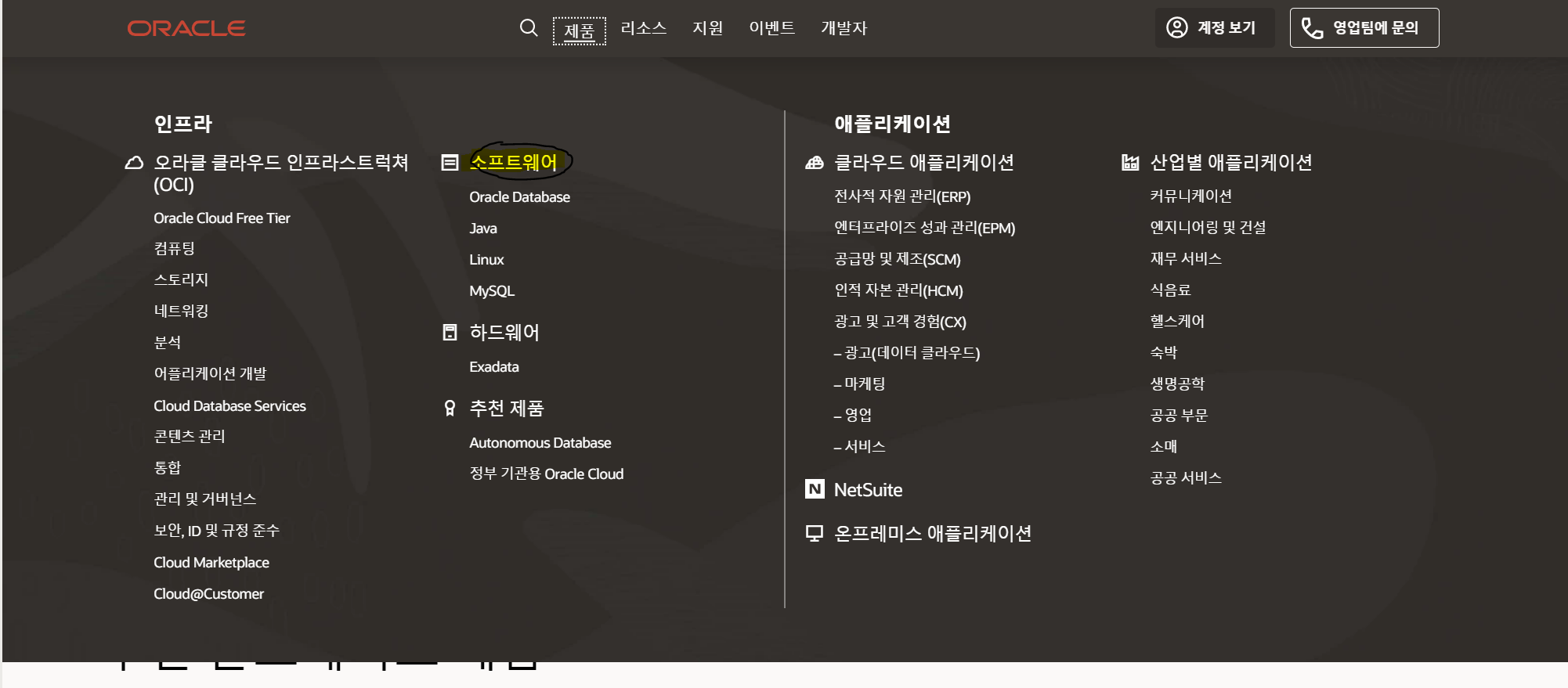
Task: Open 광고(데이터 클라우드) sub-link
Action: 907,353
